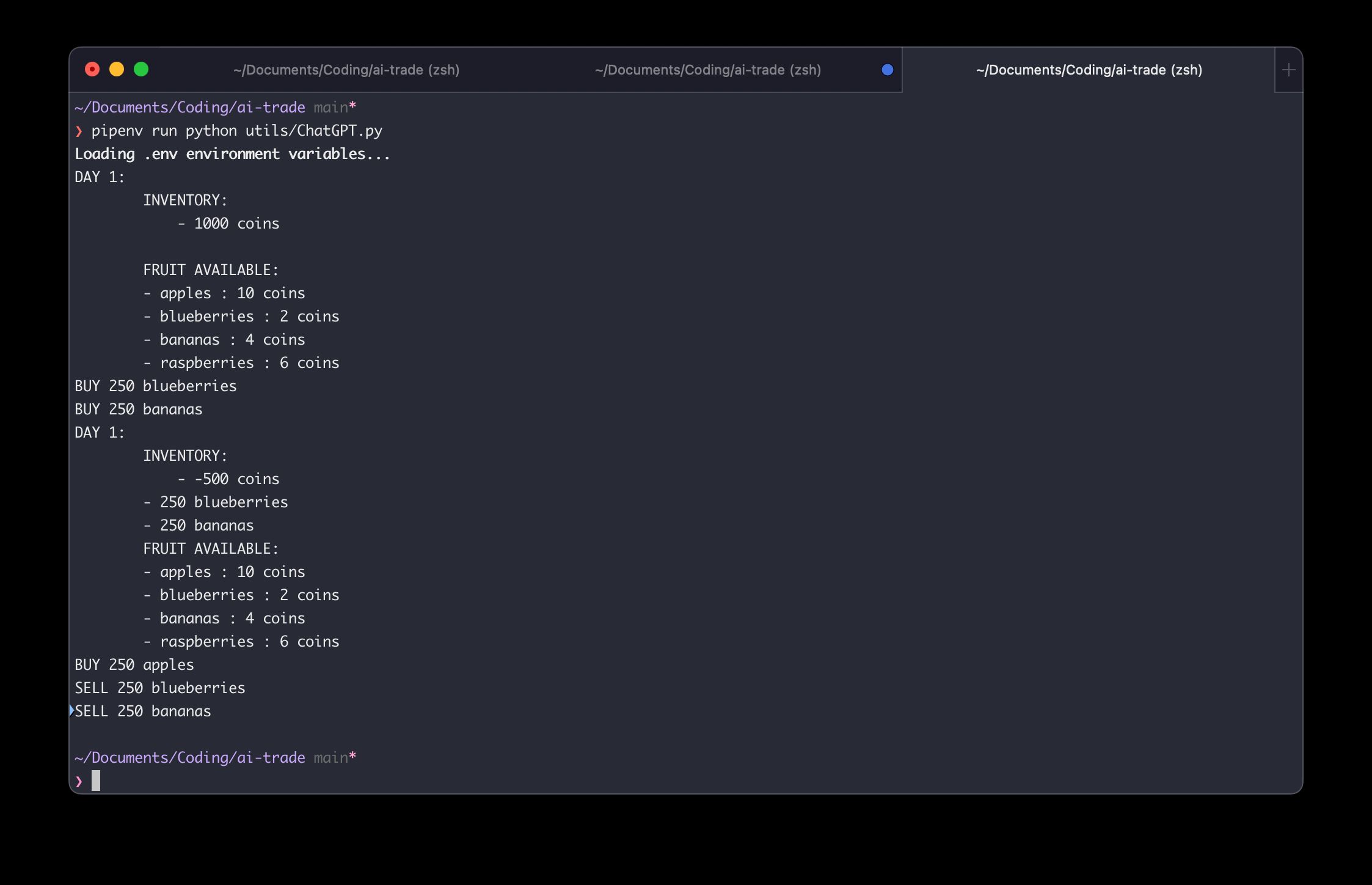Click the blue prompt mark beside SELL 250 bananas

click(x=71, y=711)
